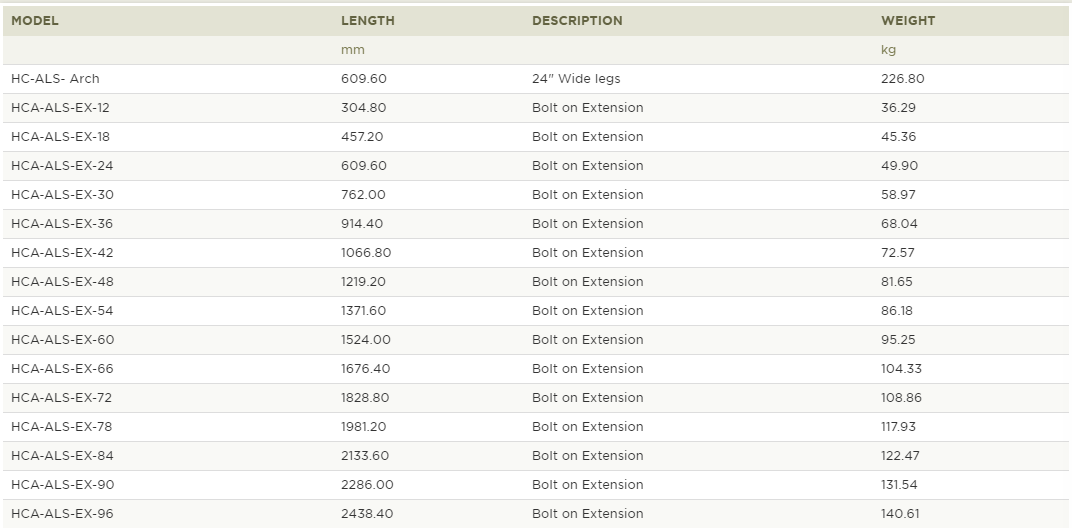Image resolution: width=1072 pixels, height=528 pixels.
Task: Select the HCA-ALS-EX-12 model row
Action: 536,108
